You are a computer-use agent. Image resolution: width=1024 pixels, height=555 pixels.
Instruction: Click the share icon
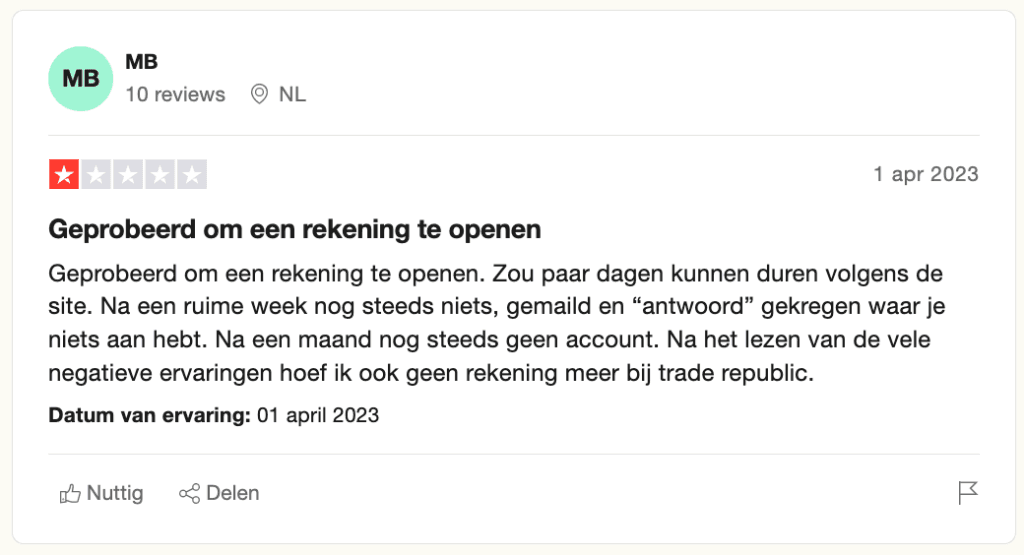pyautogui.click(x=189, y=494)
